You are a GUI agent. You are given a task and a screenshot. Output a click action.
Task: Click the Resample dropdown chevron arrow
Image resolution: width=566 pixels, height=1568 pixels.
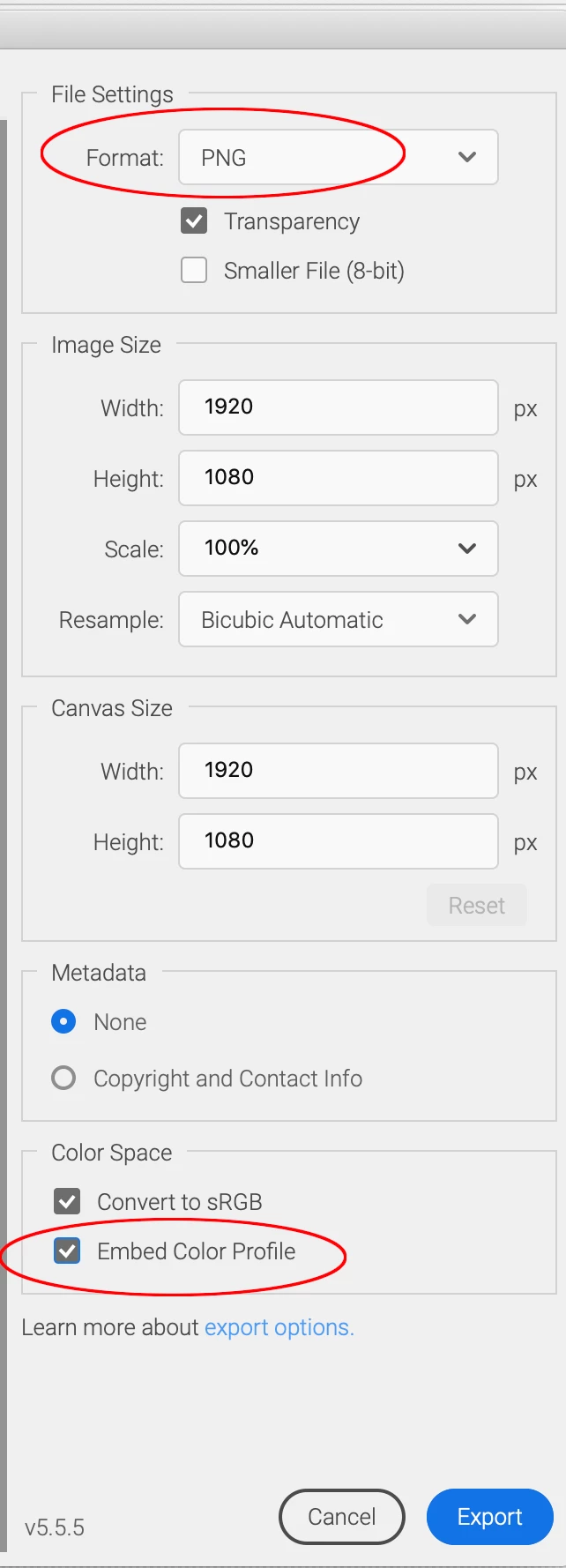[x=467, y=619]
